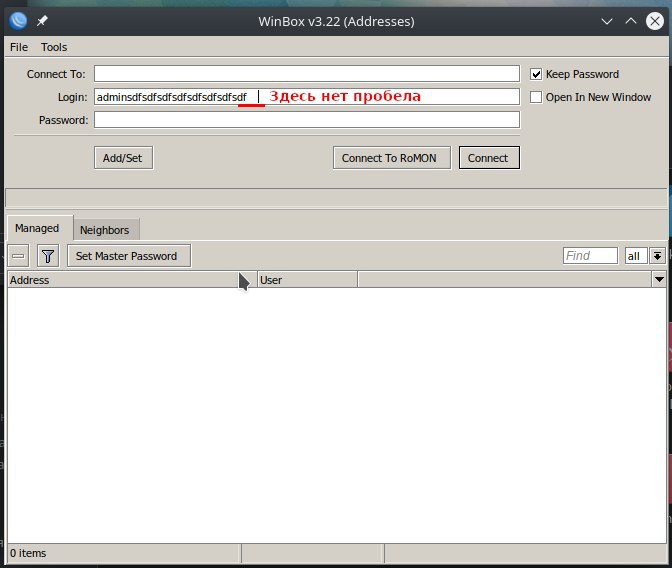This screenshot has height=568, width=672.
Task: Focus the Password input field
Action: pyautogui.click(x=307, y=120)
